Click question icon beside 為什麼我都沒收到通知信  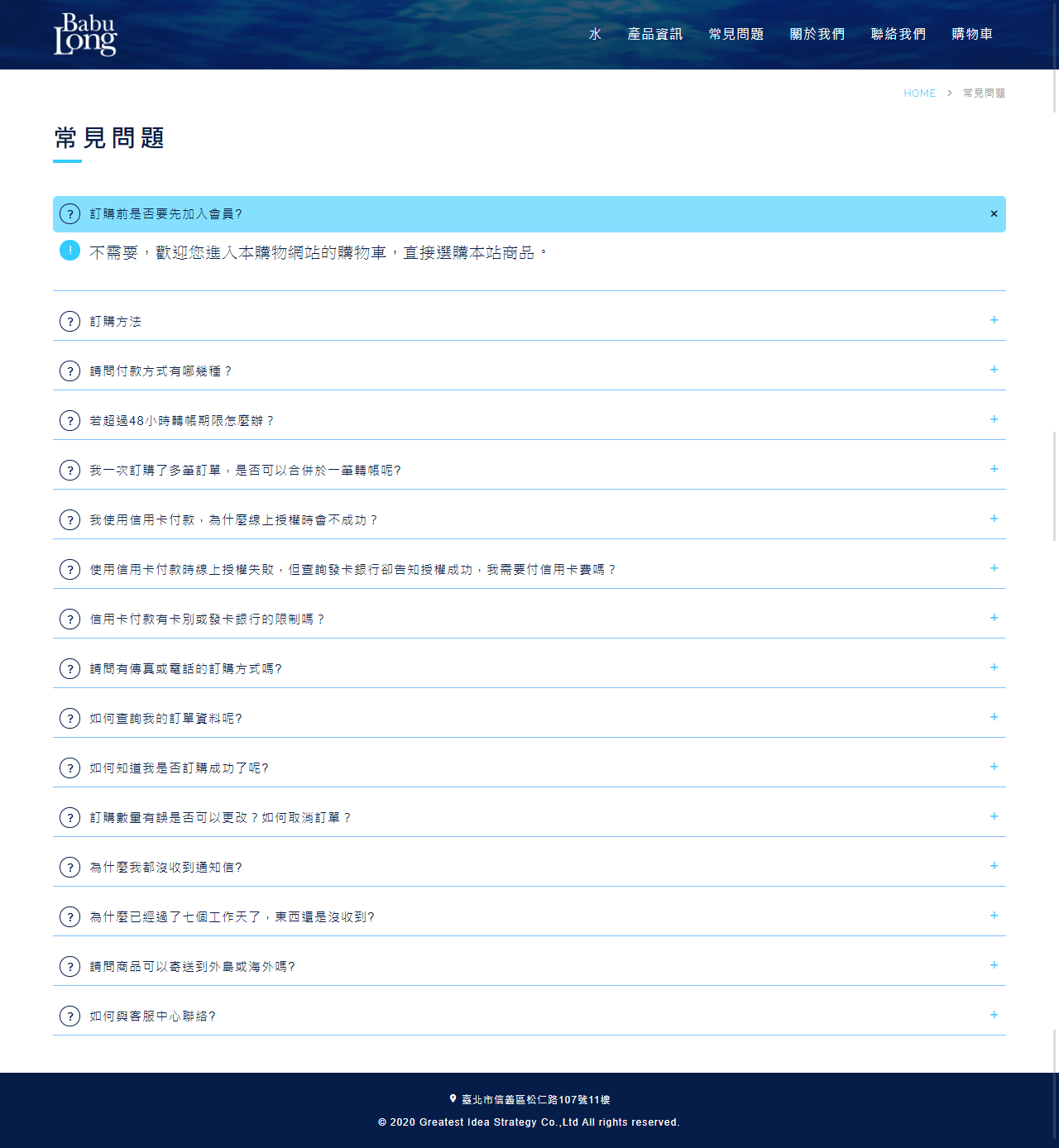pyautogui.click(x=70, y=868)
